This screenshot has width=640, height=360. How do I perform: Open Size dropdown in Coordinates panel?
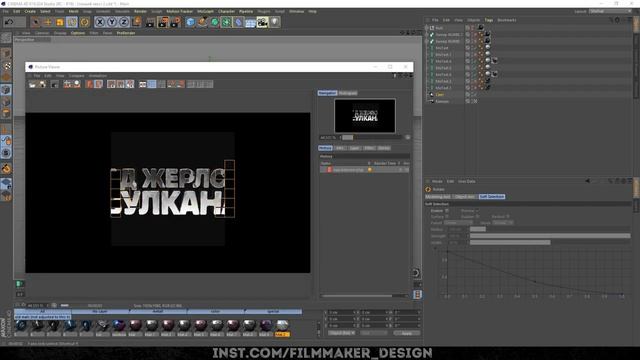(373, 333)
